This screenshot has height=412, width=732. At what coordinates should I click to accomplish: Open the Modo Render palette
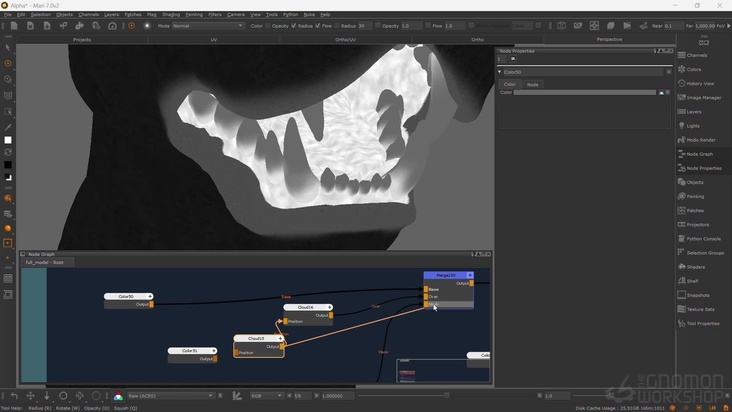pyautogui.click(x=696, y=140)
